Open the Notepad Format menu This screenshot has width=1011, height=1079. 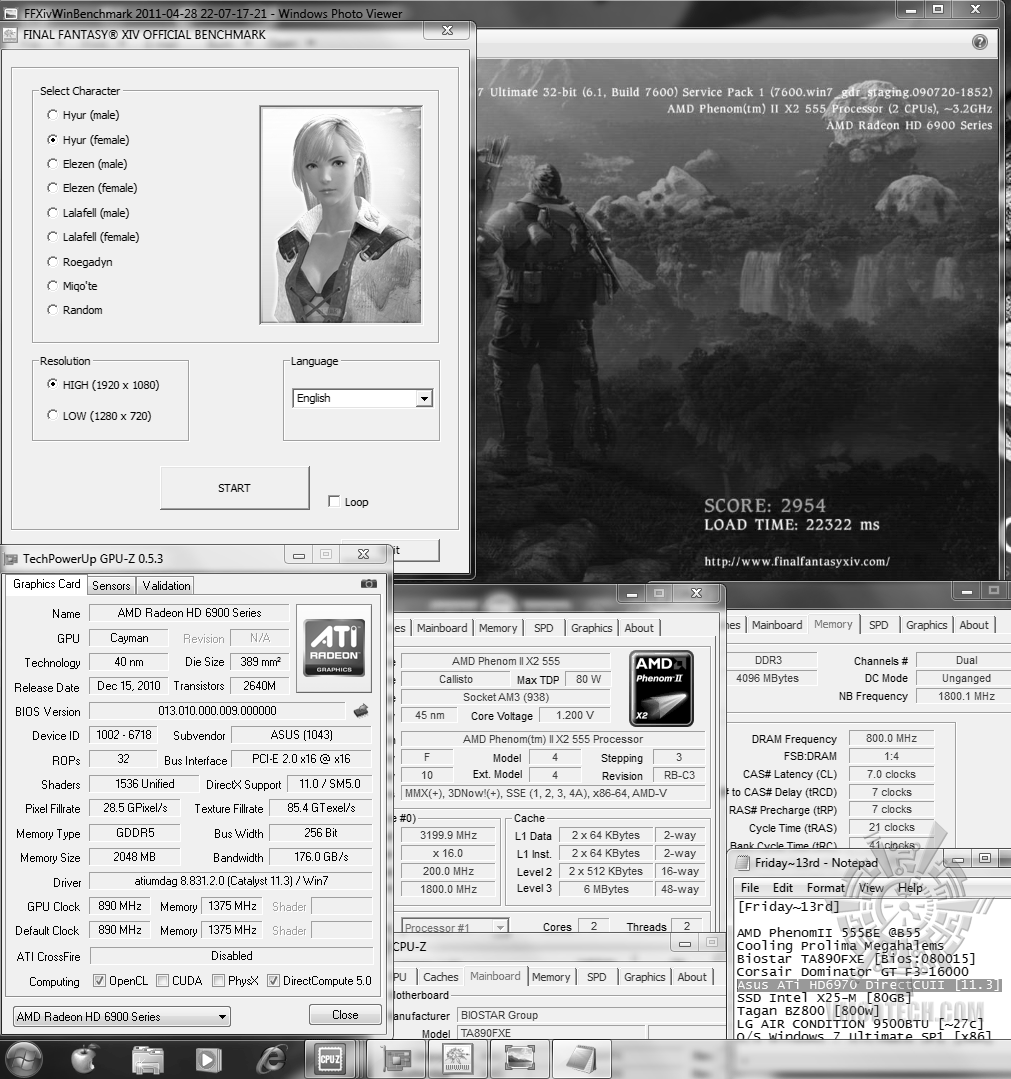[825, 888]
